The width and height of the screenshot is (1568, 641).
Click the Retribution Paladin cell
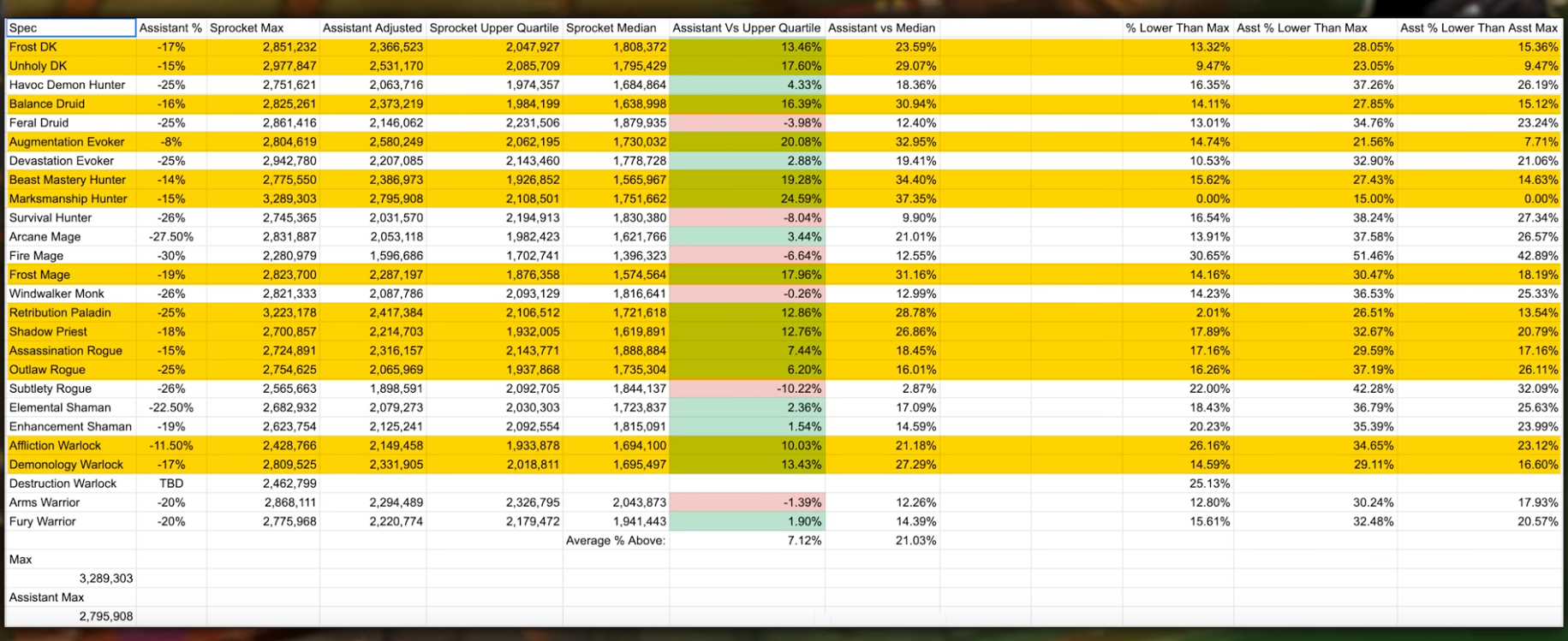pyautogui.click(x=71, y=312)
